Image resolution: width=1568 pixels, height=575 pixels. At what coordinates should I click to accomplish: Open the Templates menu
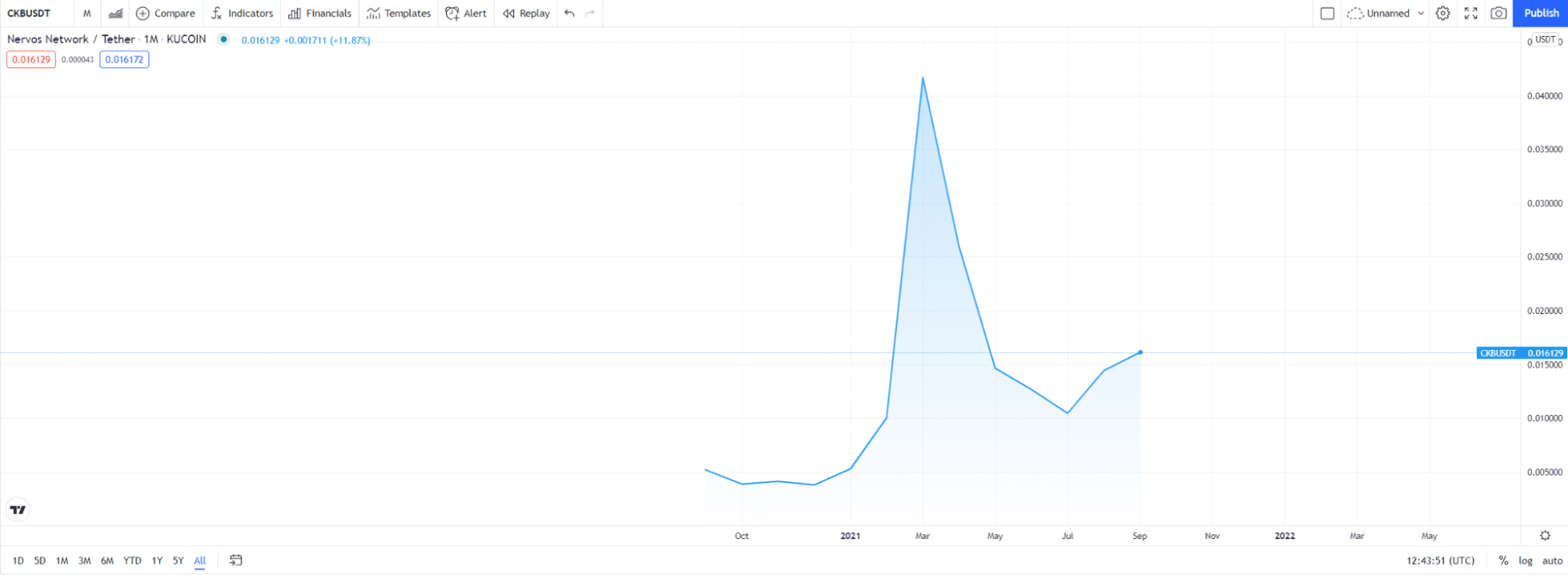coord(399,13)
